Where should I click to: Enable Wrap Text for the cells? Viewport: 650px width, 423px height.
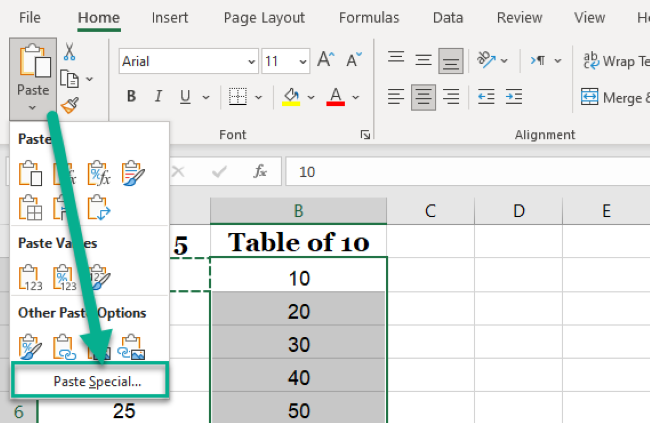612,61
